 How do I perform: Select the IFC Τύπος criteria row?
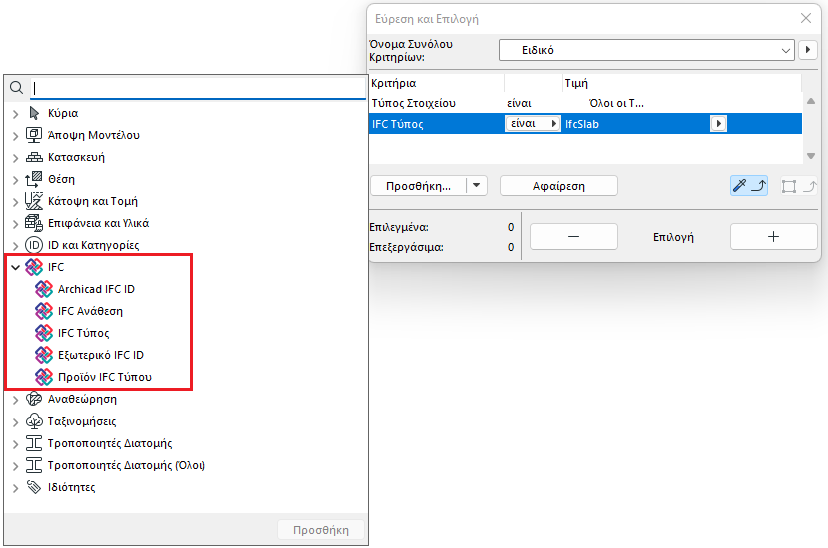point(585,124)
